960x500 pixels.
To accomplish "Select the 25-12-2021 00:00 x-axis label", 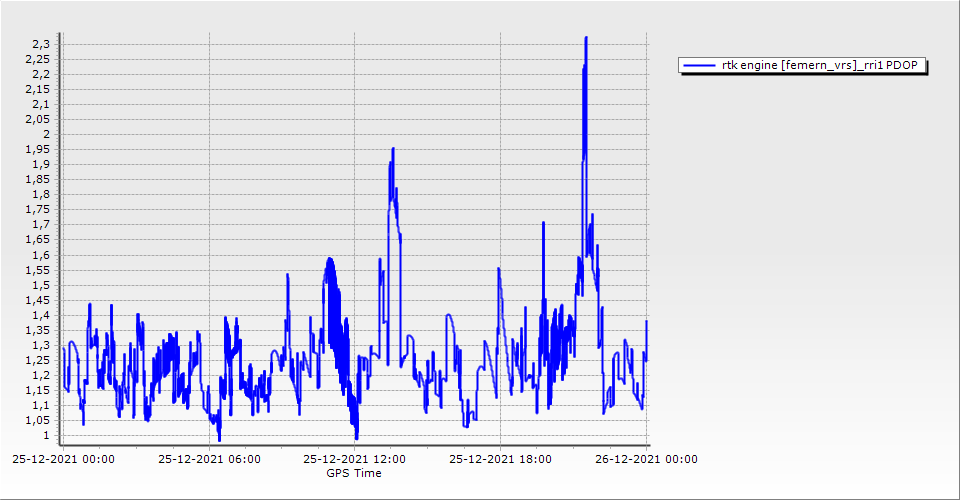I will click(63, 460).
